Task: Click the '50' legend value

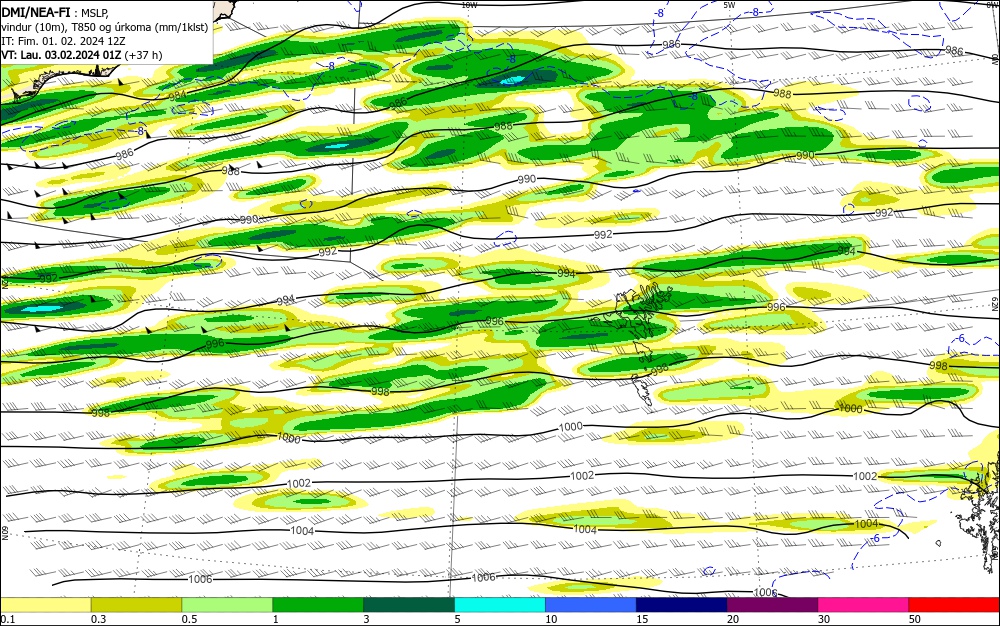Action: click(x=915, y=619)
